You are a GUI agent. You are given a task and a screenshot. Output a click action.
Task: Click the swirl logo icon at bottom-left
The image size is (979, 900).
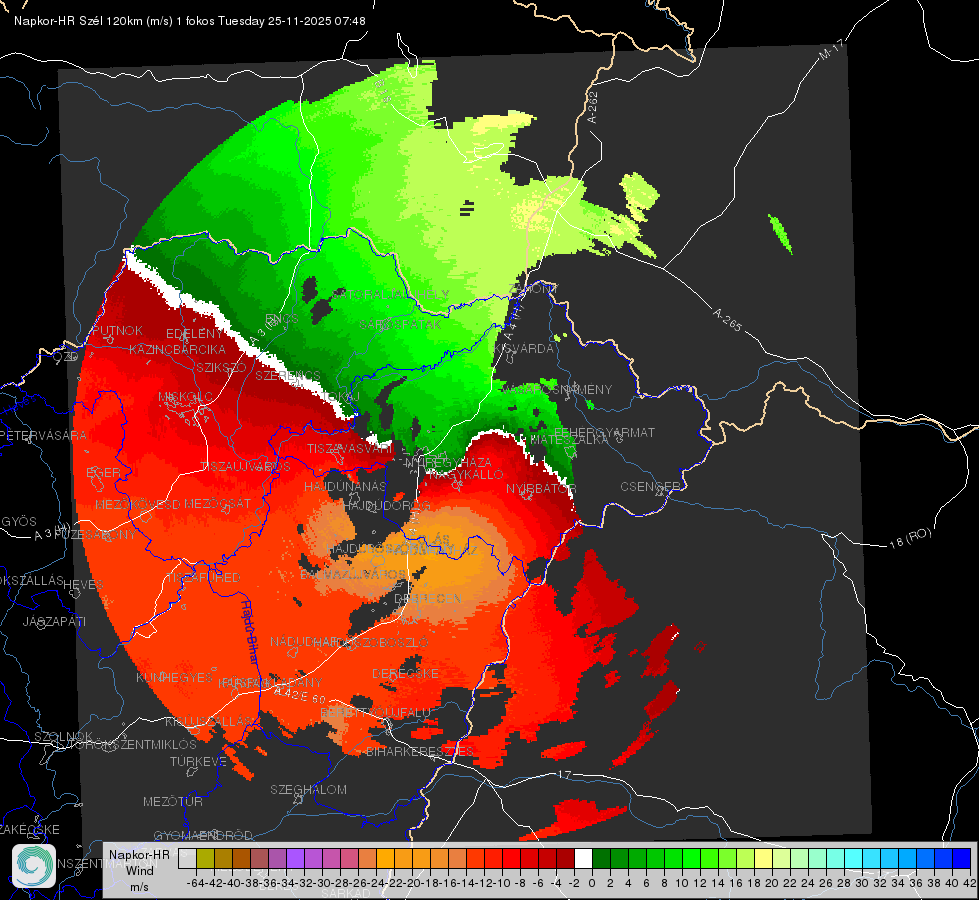click(34, 866)
